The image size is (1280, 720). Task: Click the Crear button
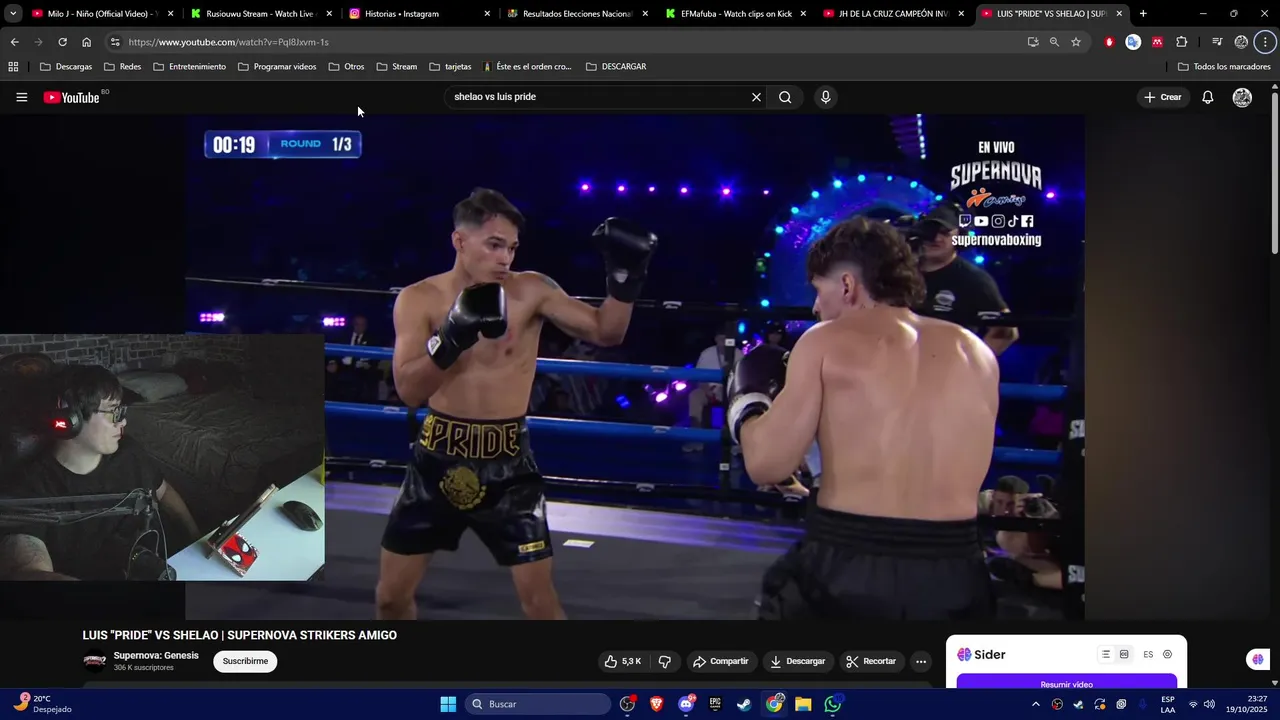[1163, 97]
